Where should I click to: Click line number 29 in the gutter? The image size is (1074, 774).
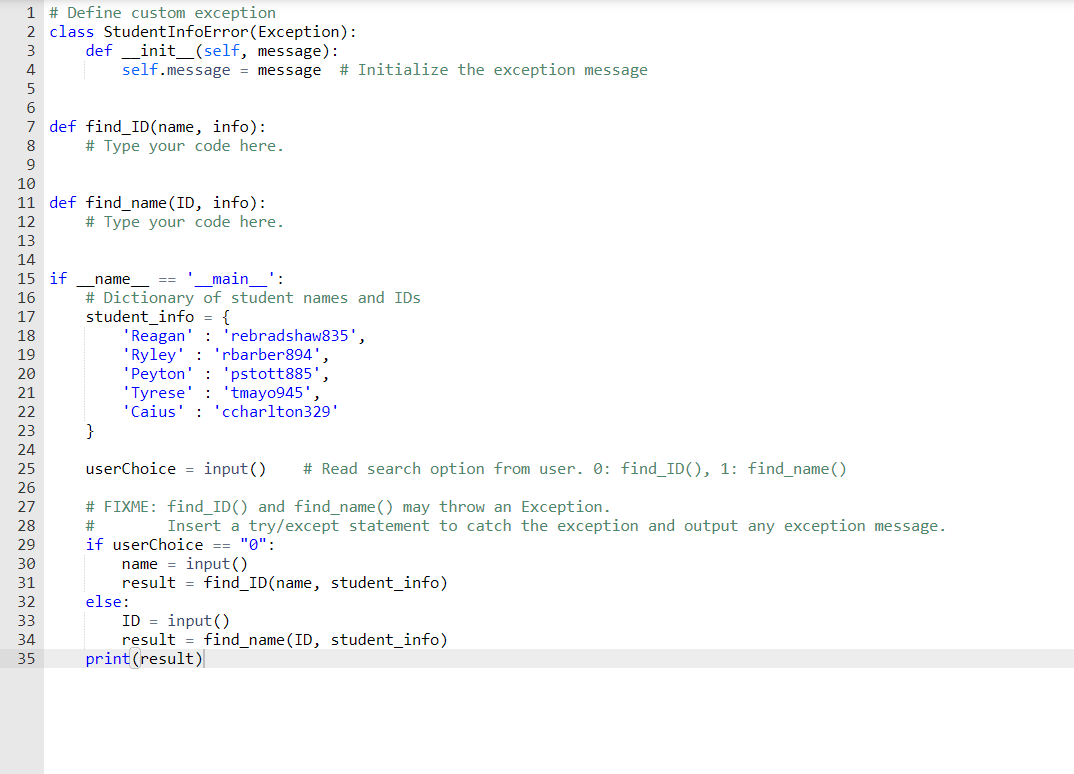pos(26,545)
